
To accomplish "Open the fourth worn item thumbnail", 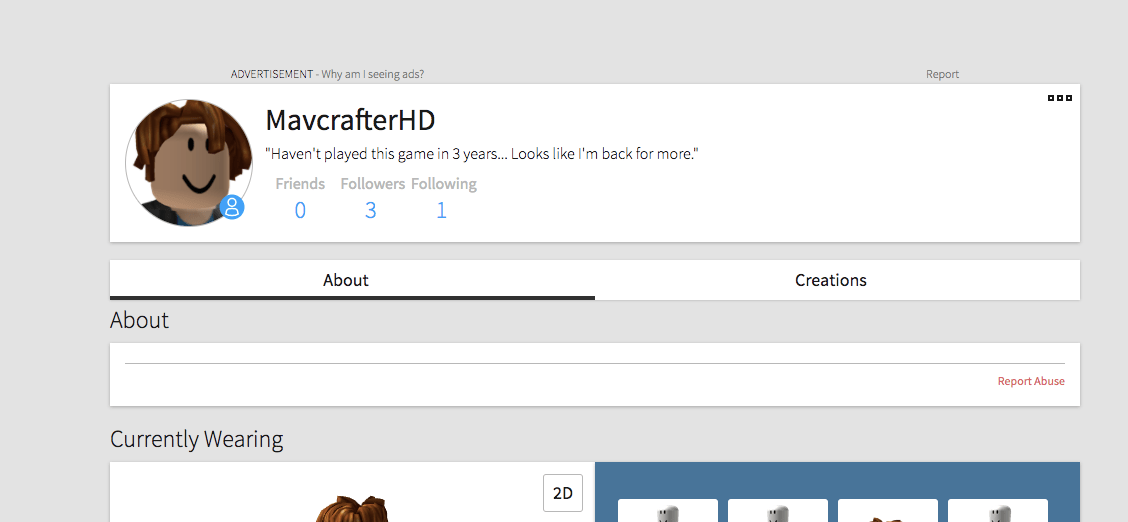I will pyautogui.click(x=998, y=511).
